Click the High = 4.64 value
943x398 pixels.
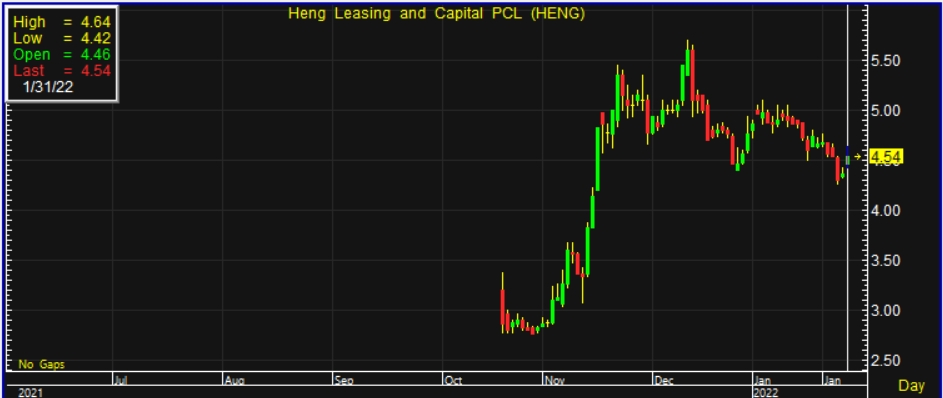point(62,22)
